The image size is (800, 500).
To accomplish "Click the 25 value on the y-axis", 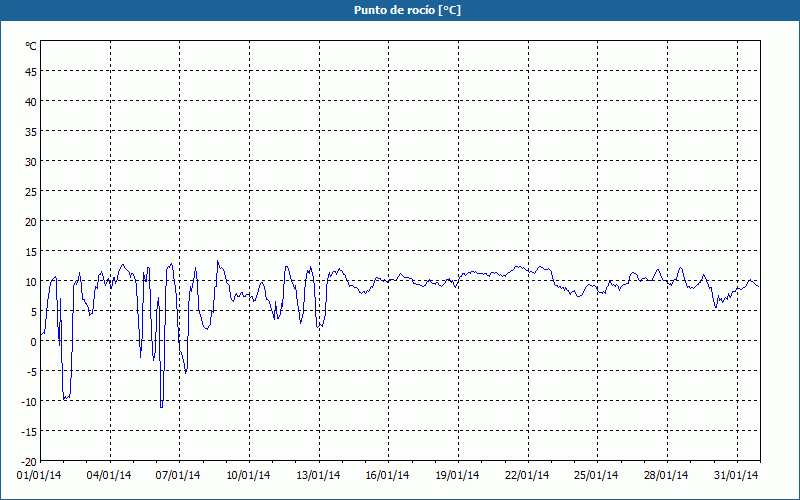I will pyautogui.click(x=31, y=192).
